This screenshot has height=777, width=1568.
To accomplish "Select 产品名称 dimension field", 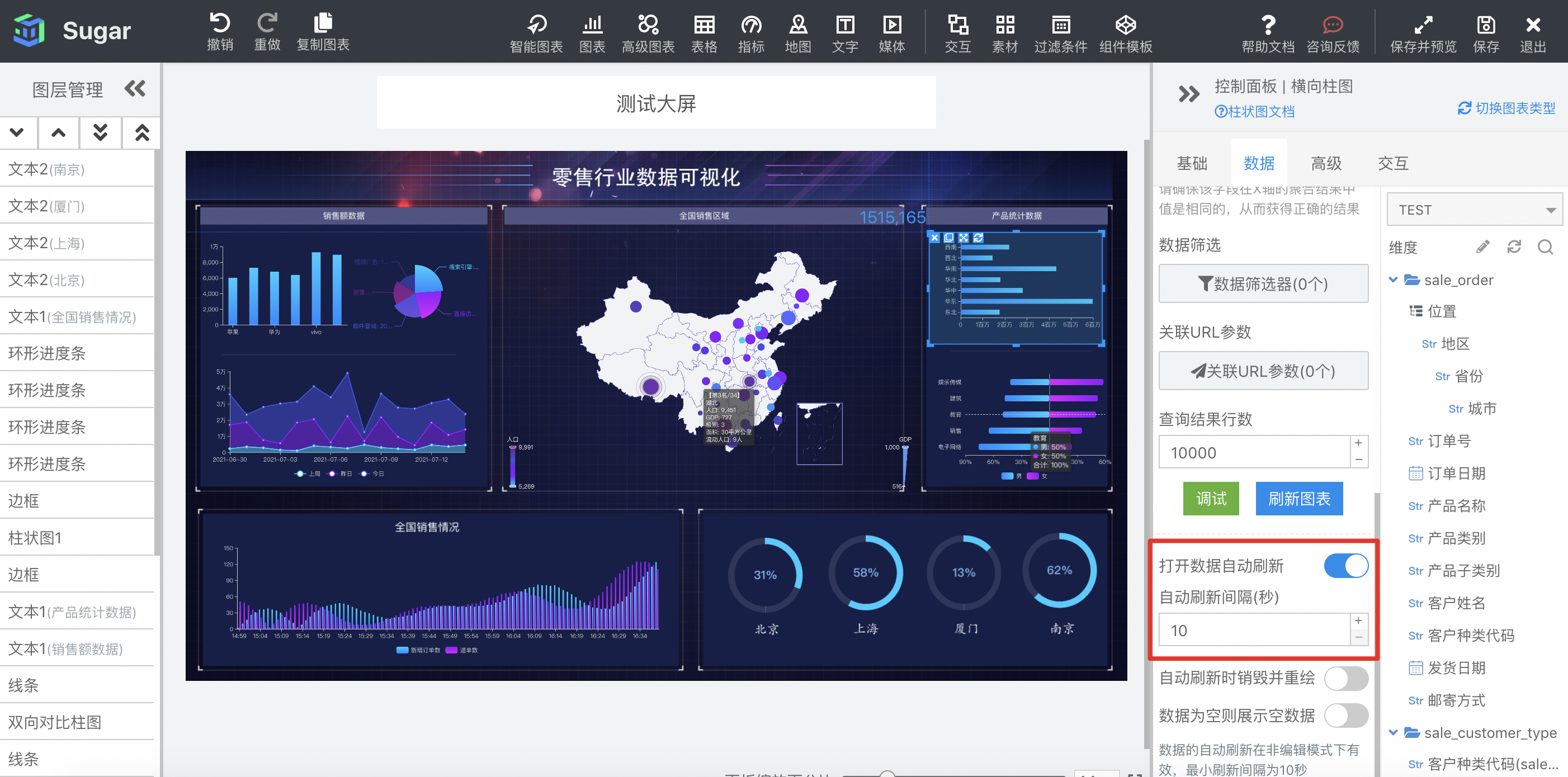I will [x=1447, y=506].
